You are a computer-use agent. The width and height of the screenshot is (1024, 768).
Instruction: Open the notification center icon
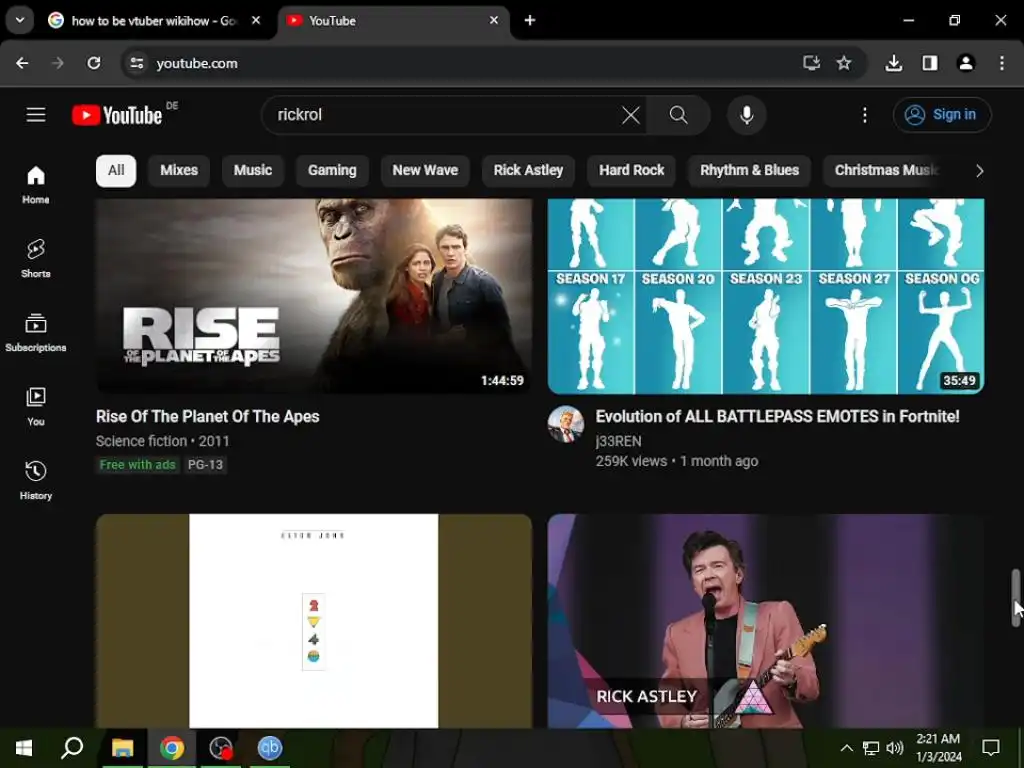[x=991, y=748]
